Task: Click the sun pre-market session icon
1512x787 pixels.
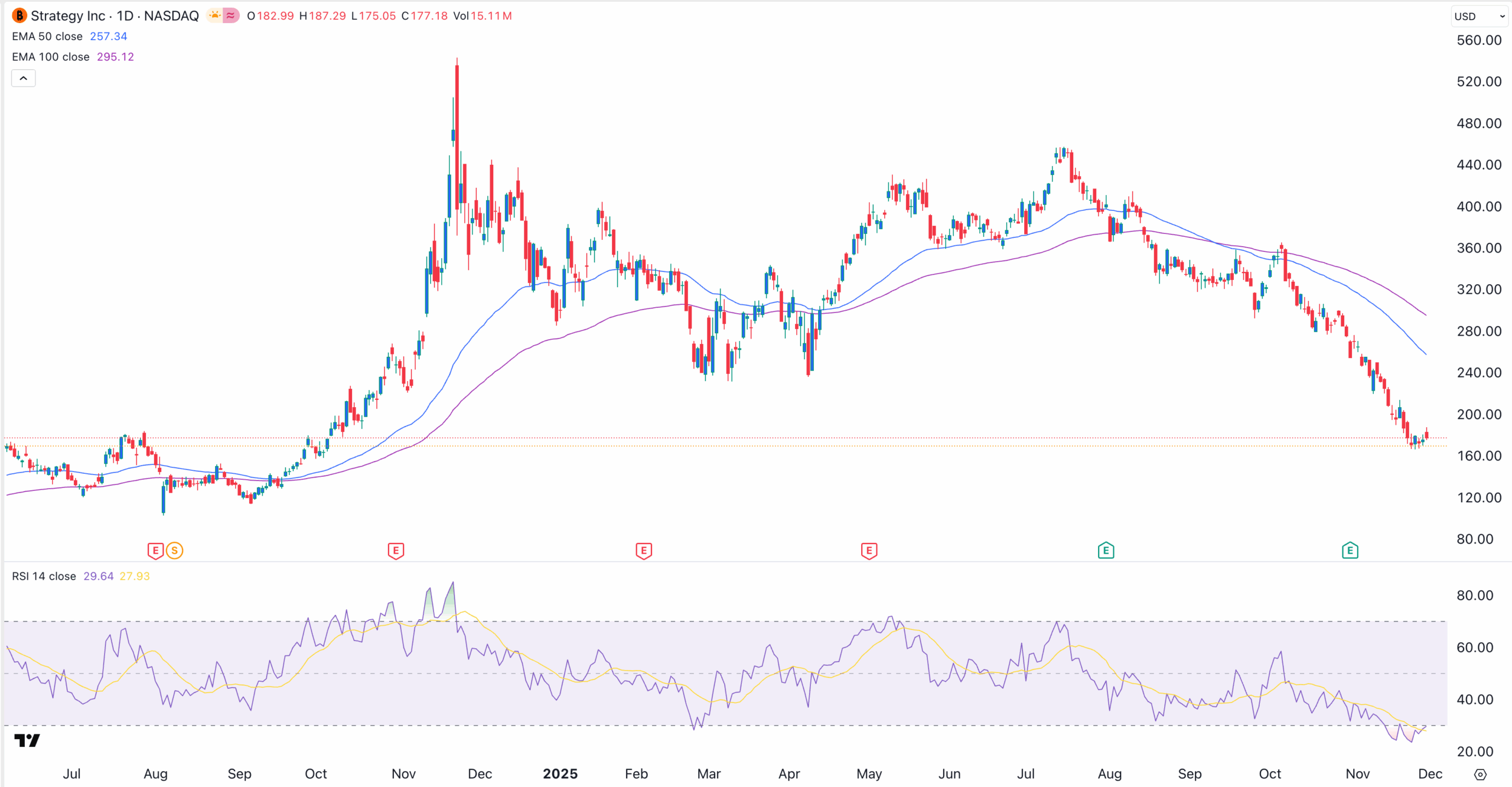Action: click(214, 15)
